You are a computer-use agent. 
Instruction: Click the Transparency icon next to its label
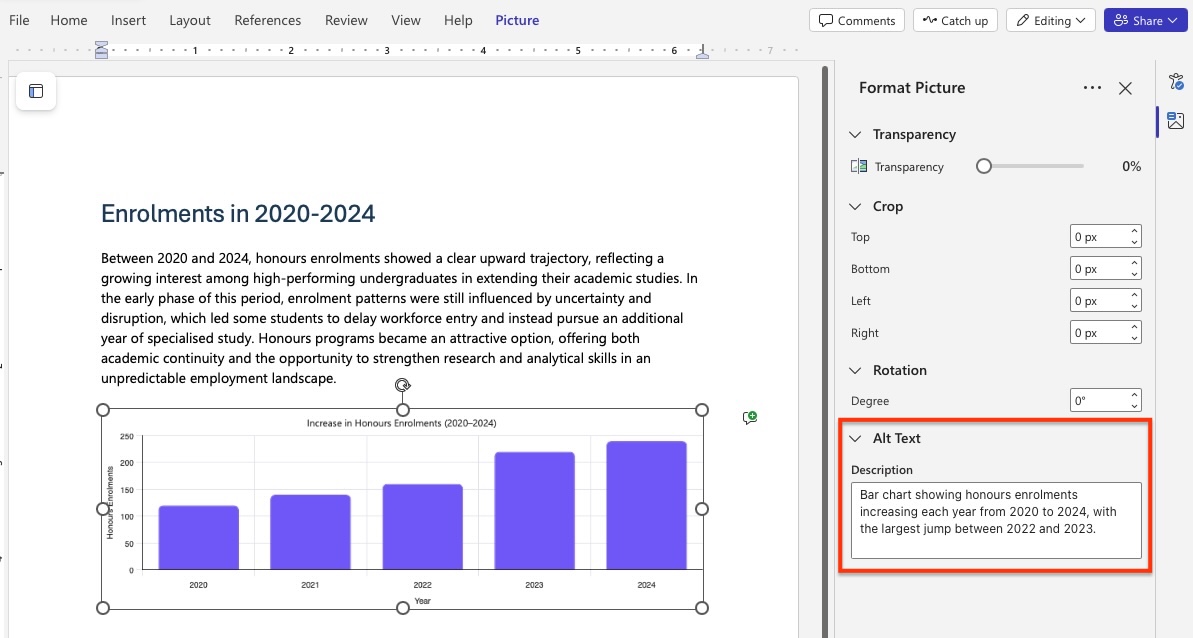(859, 166)
